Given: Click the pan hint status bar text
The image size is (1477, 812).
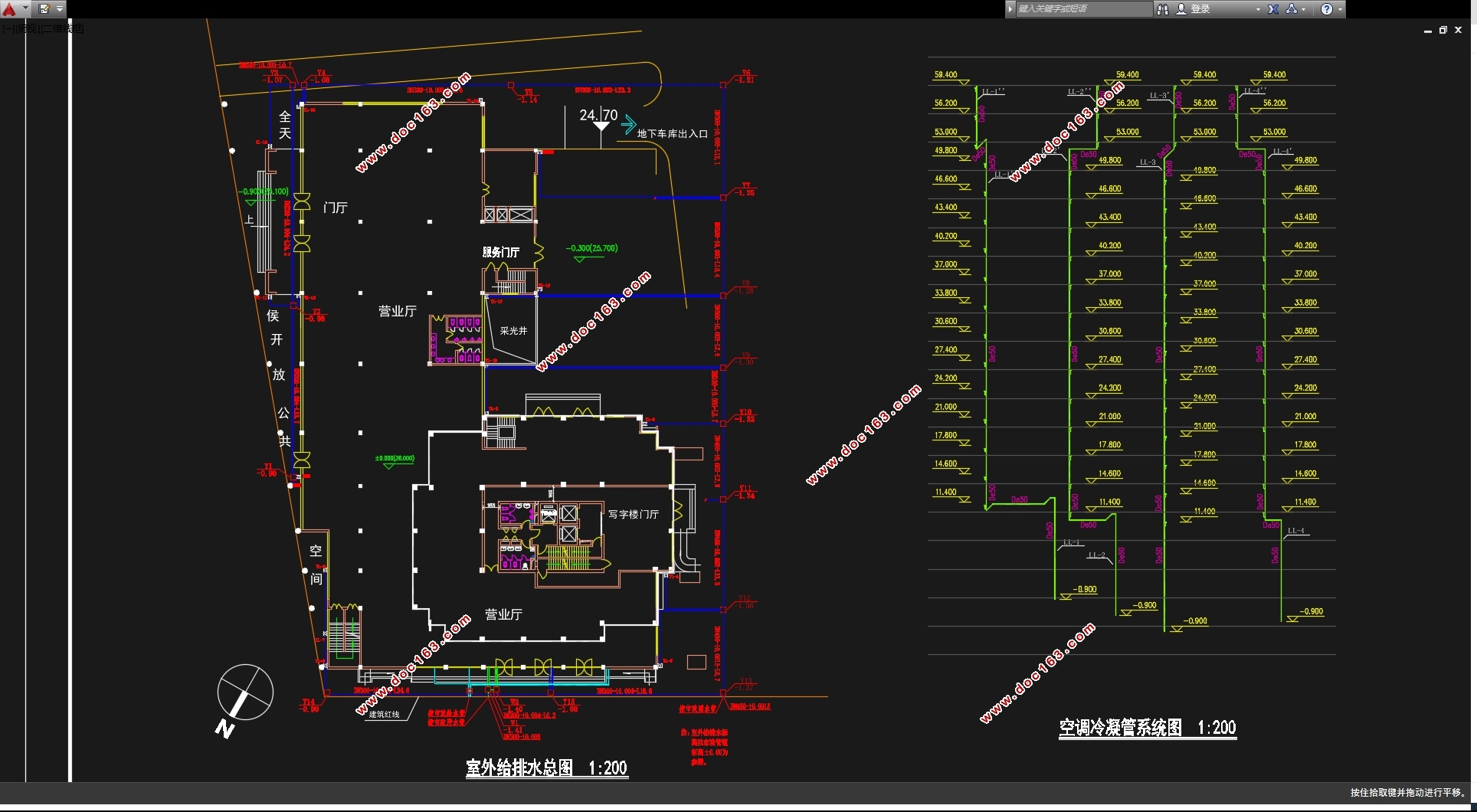Looking at the screenshot, I should [1408, 792].
